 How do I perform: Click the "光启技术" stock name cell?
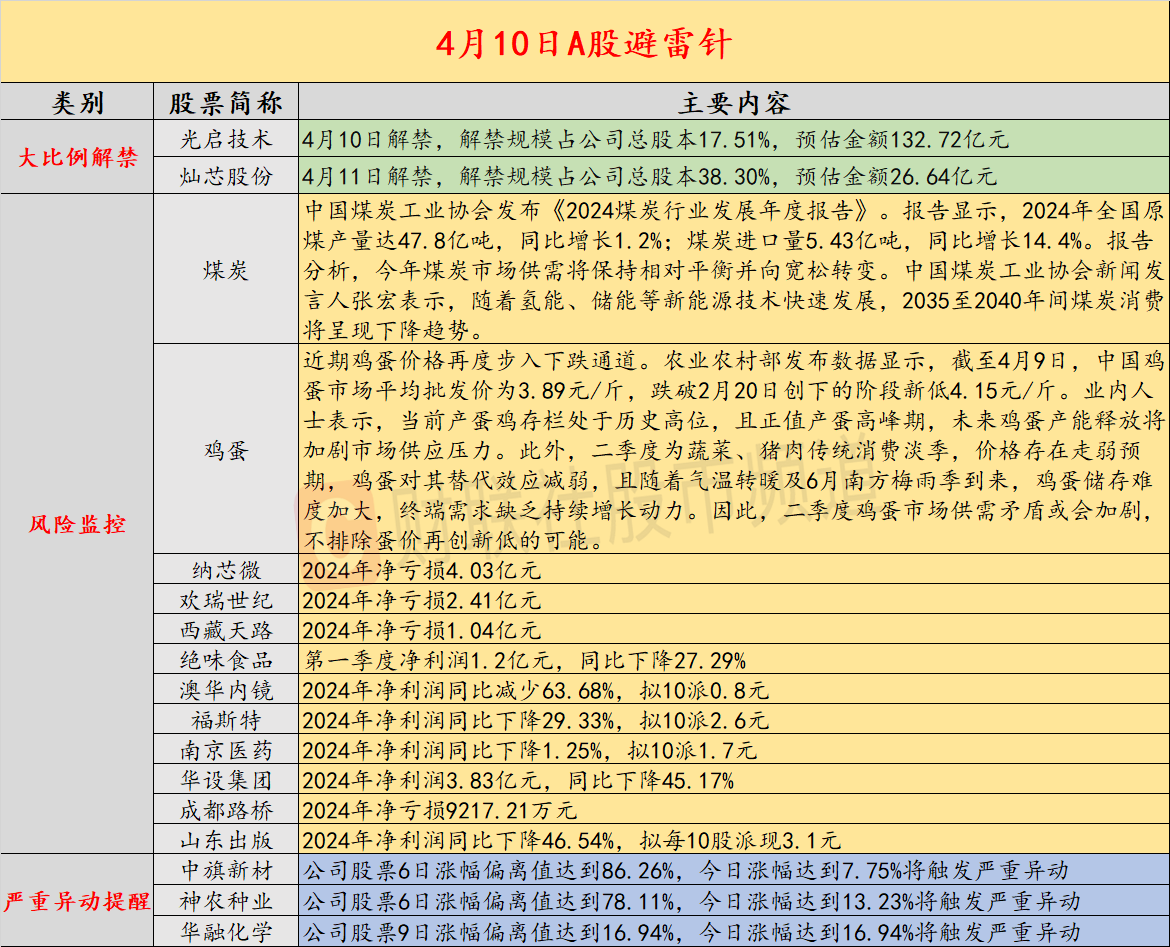tap(226, 140)
